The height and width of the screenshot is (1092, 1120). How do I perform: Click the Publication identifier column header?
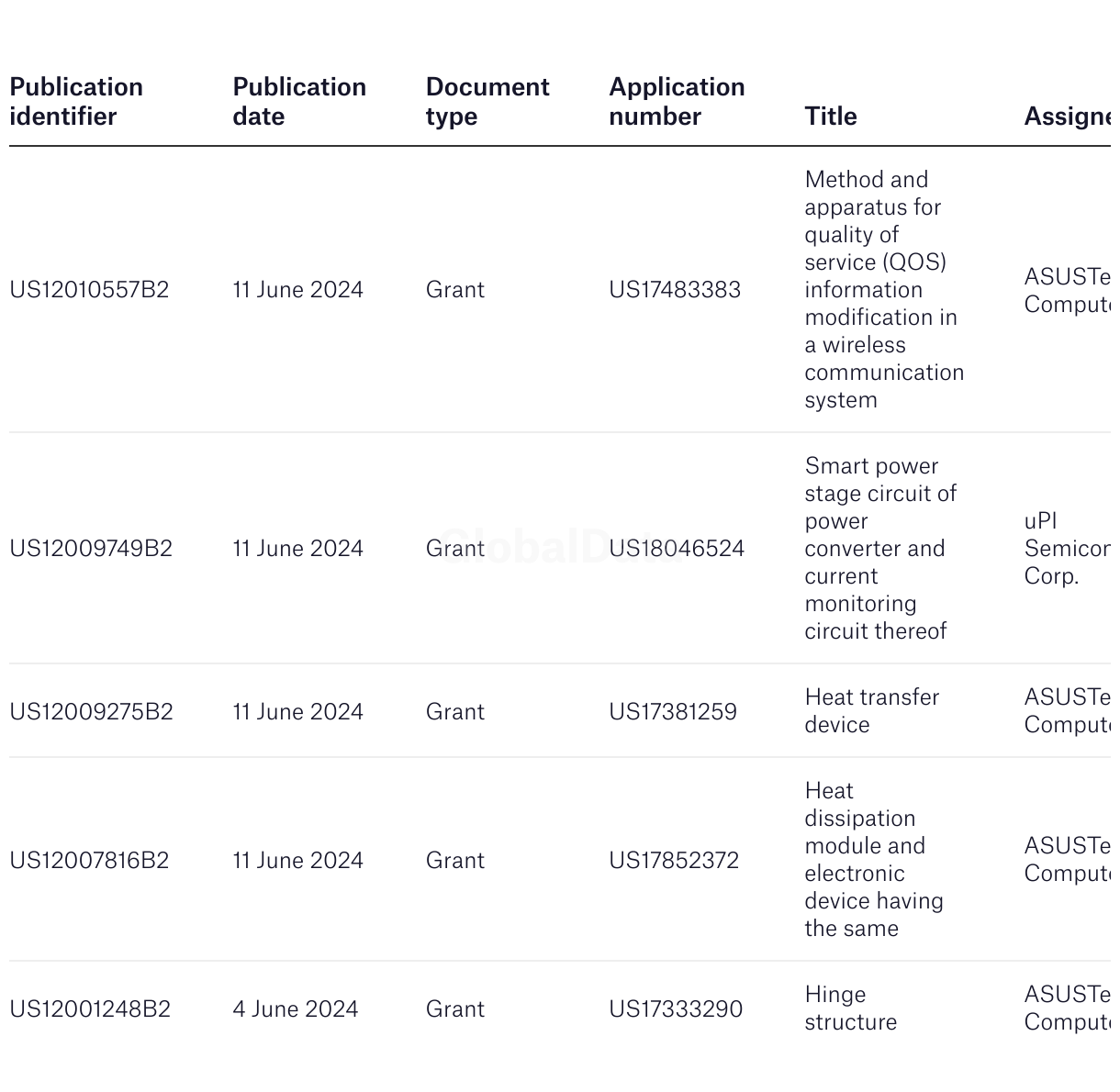(76, 101)
